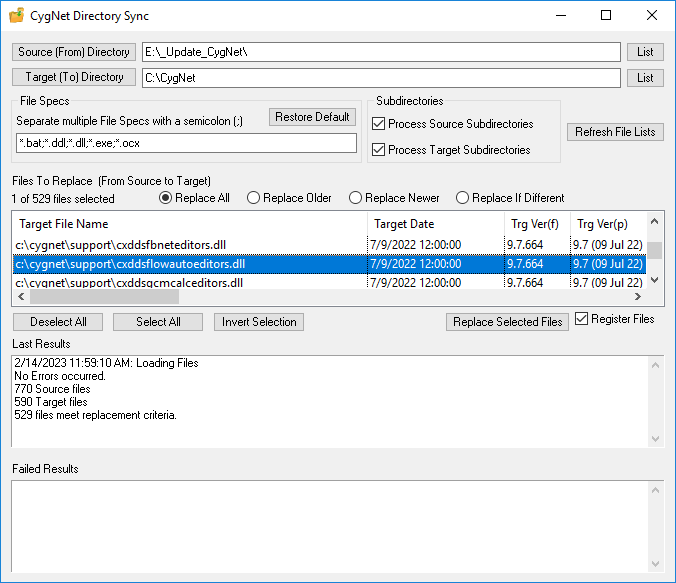This screenshot has height=583, width=676.
Task: Click Replace Selected Files button
Action: point(507,322)
